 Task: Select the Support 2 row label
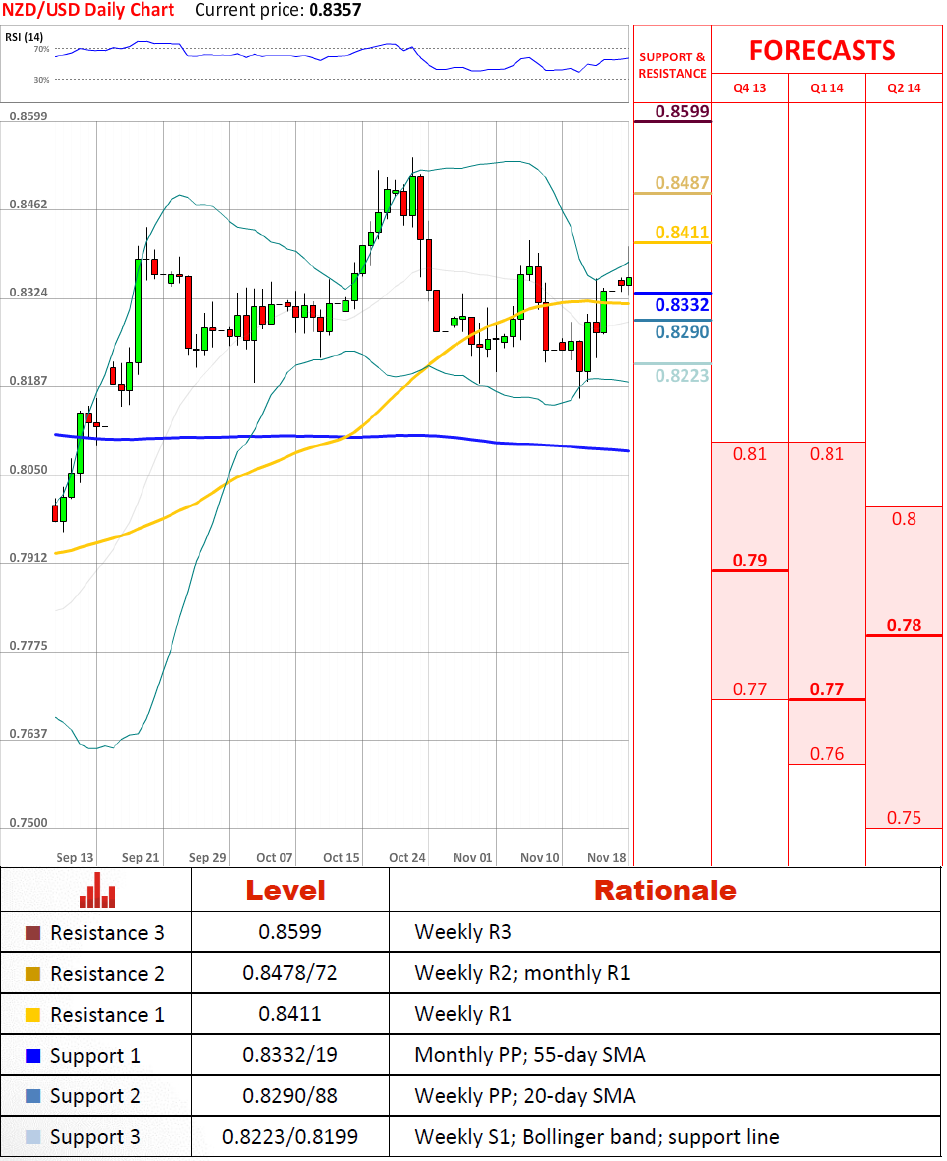(x=96, y=1097)
